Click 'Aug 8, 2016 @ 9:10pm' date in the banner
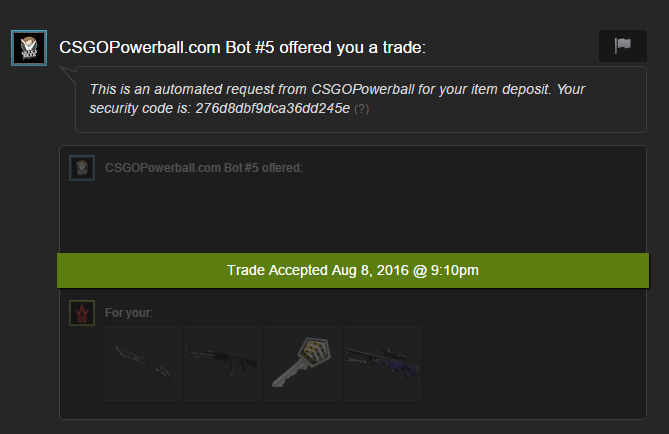 coord(405,271)
